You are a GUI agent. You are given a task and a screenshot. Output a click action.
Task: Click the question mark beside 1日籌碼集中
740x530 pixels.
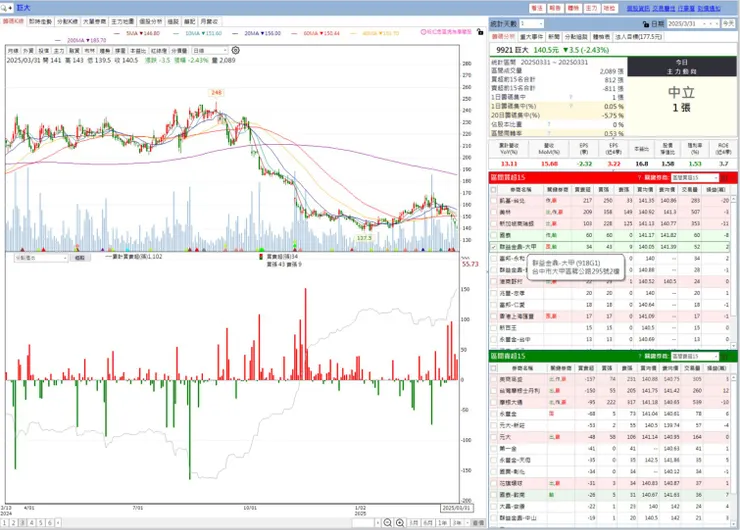tap(571, 97)
